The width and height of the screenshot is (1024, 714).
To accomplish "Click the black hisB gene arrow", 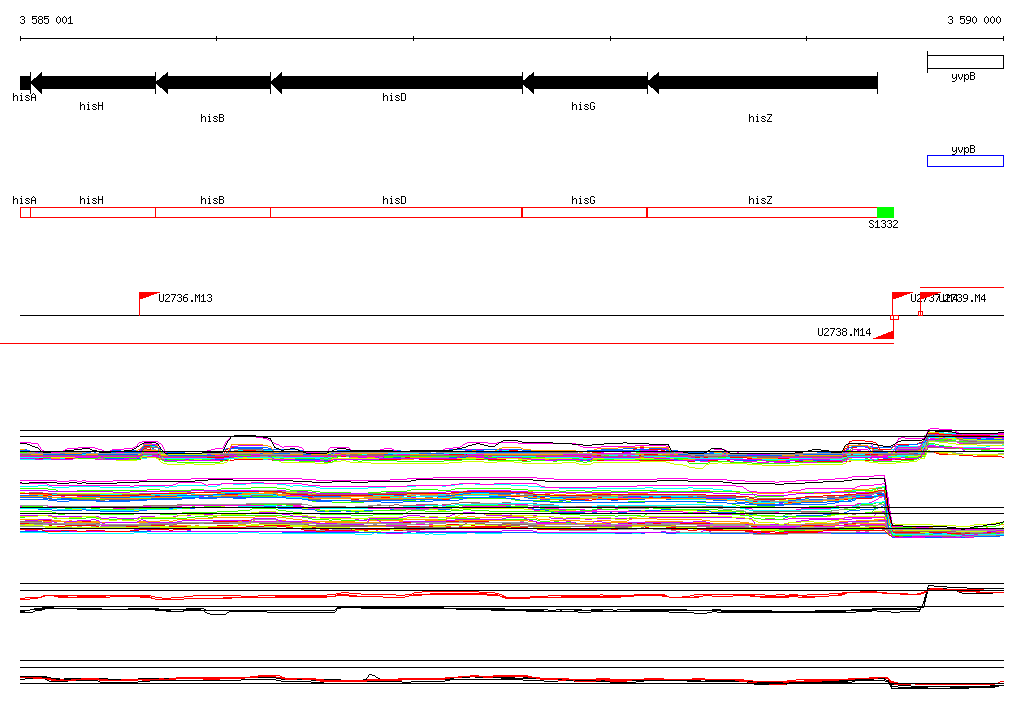I will coord(213,83).
